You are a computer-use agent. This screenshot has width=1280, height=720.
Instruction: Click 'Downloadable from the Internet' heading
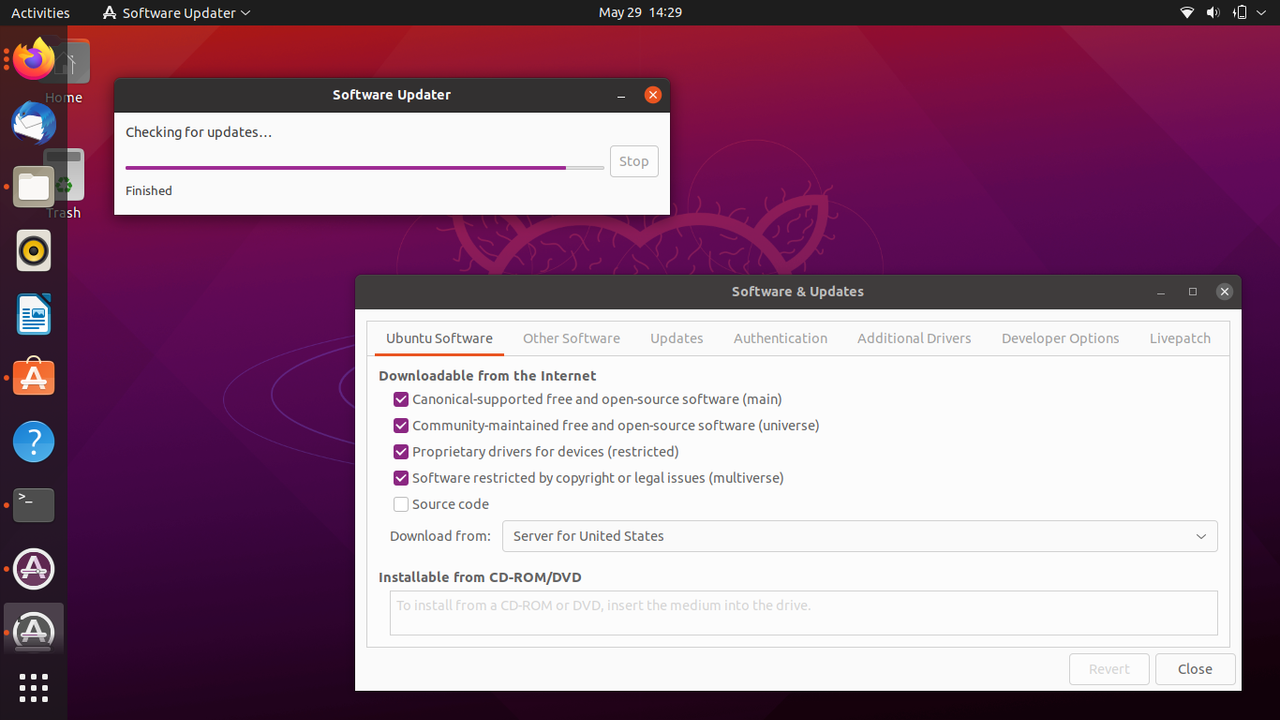point(487,376)
